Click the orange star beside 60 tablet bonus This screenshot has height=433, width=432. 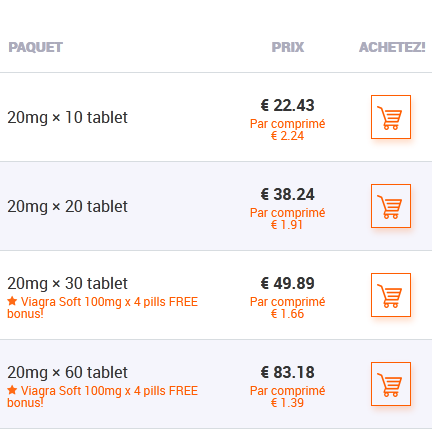click(12, 390)
